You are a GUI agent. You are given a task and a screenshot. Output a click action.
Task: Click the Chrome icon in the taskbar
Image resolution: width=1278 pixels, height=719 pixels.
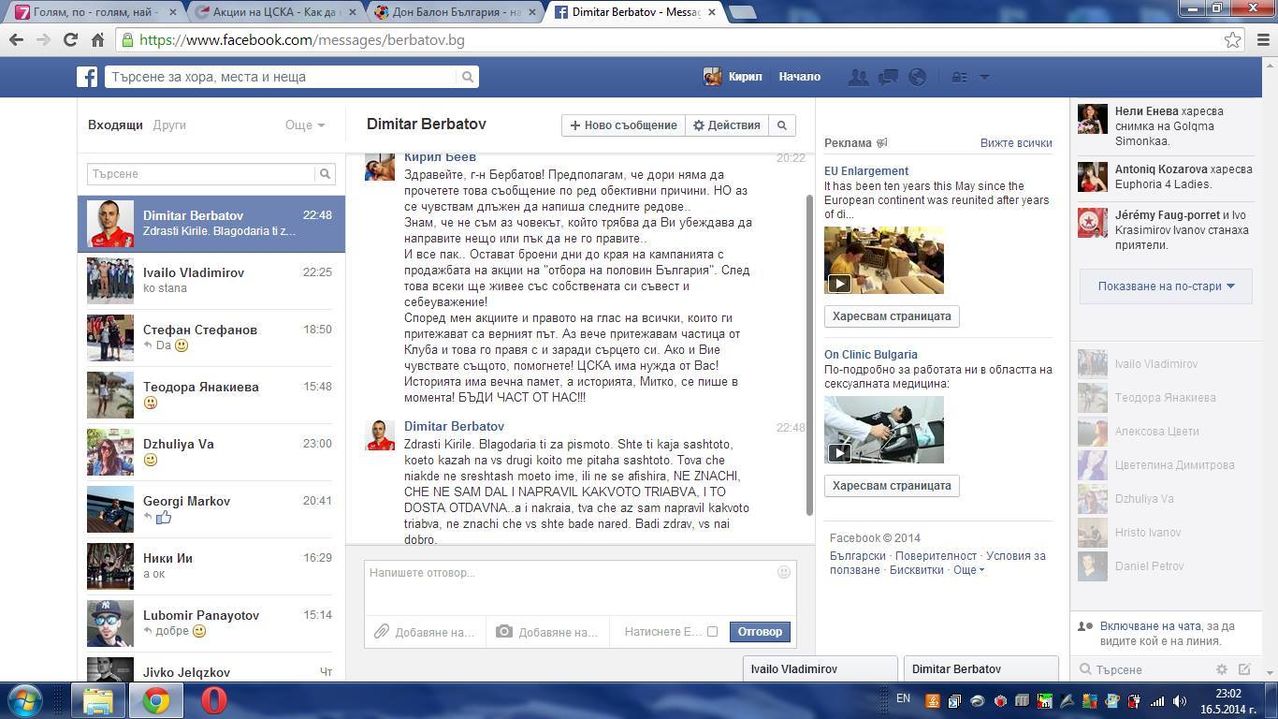coord(155,701)
